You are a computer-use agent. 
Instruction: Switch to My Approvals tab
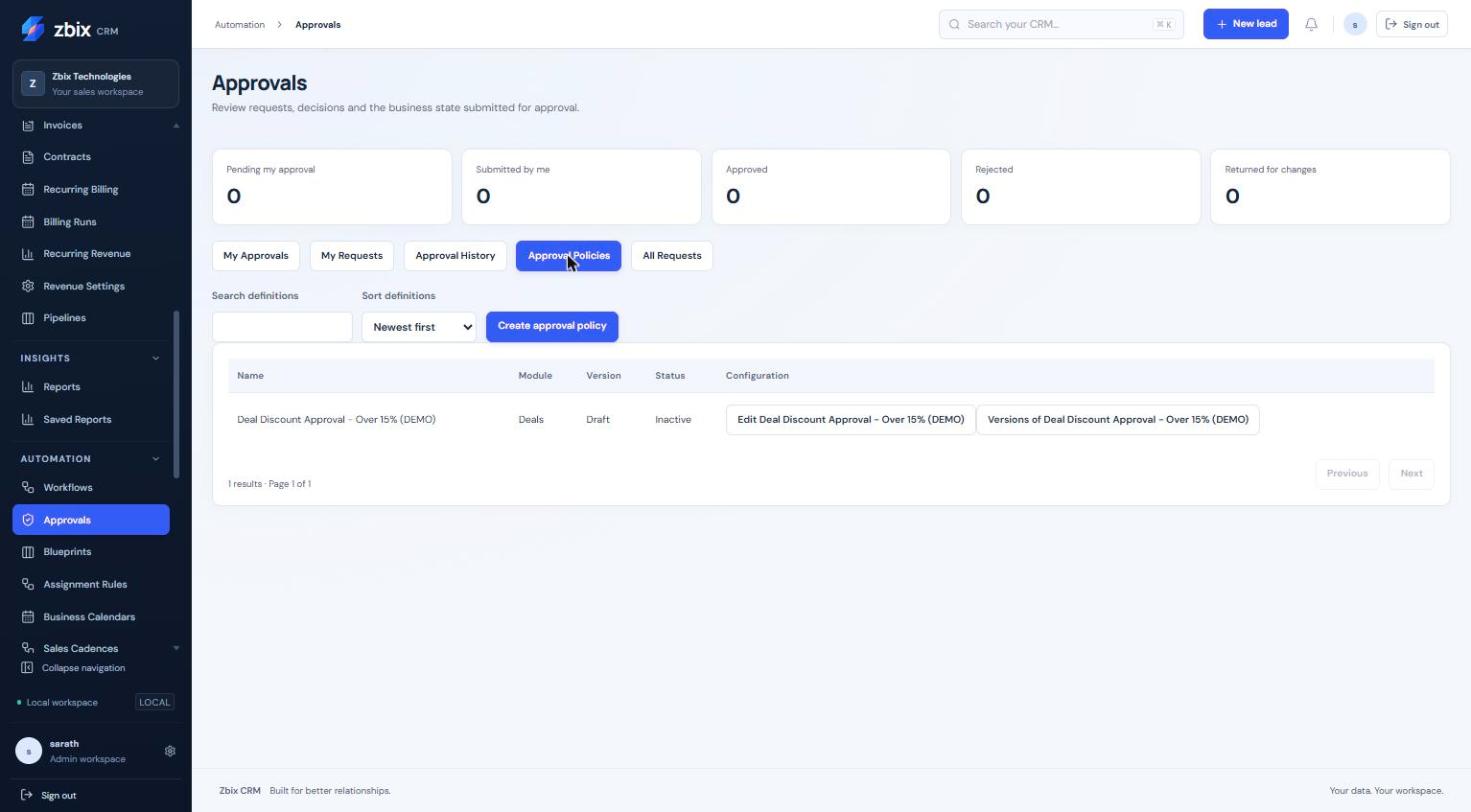(256, 256)
